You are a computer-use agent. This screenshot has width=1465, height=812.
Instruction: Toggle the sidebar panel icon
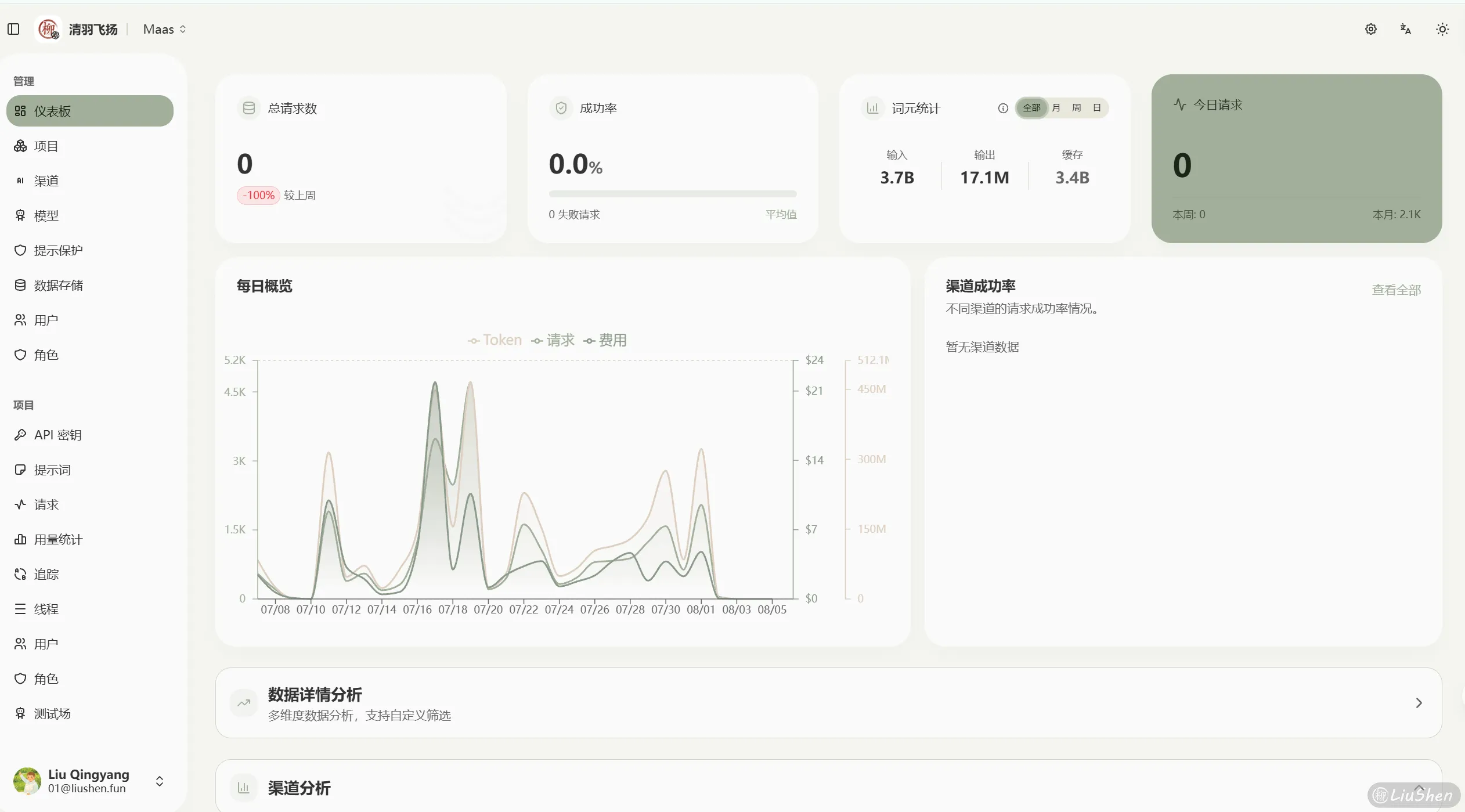pos(13,29)
